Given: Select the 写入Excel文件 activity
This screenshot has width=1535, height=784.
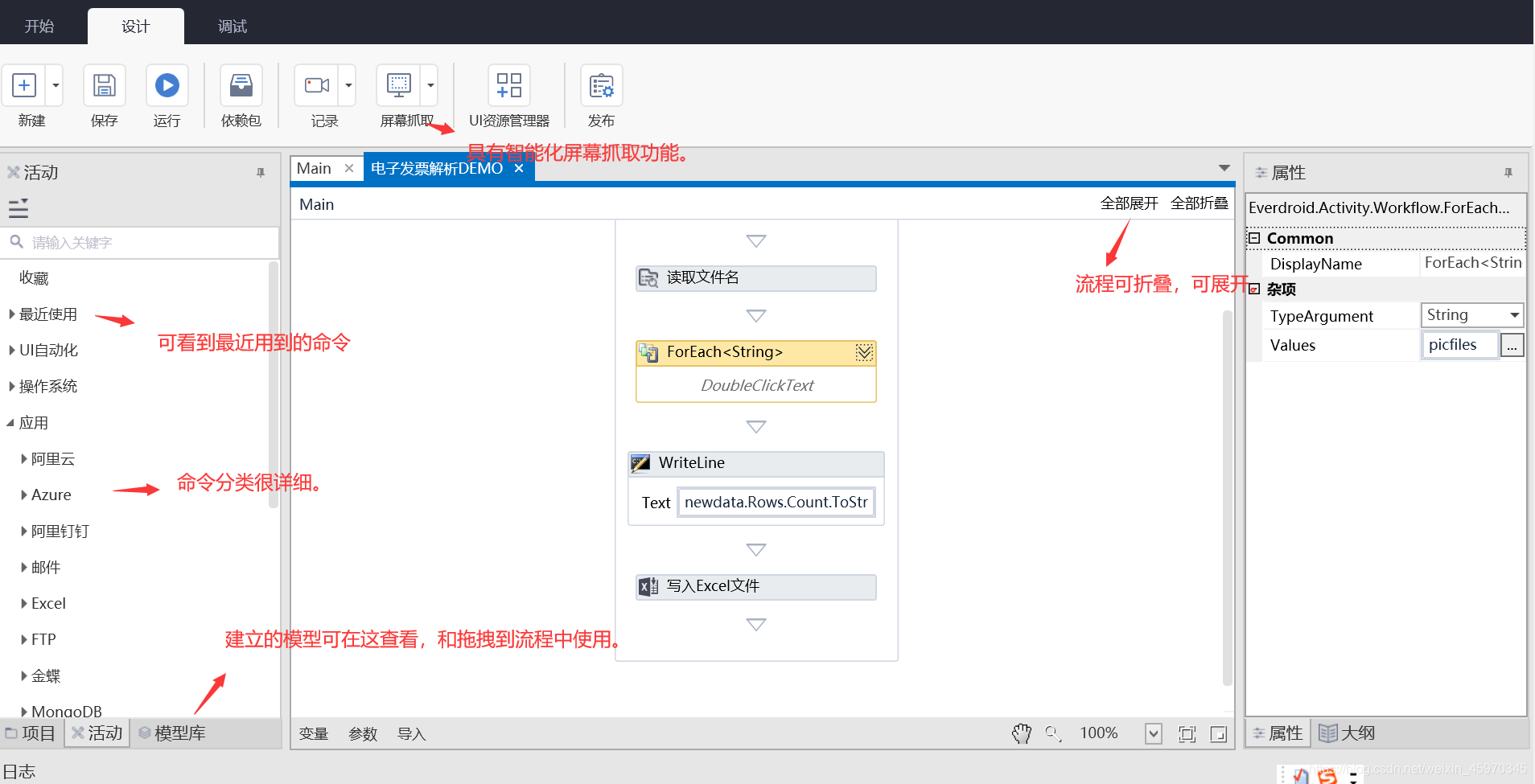Looking at the screenshot, I should (756, 587).
